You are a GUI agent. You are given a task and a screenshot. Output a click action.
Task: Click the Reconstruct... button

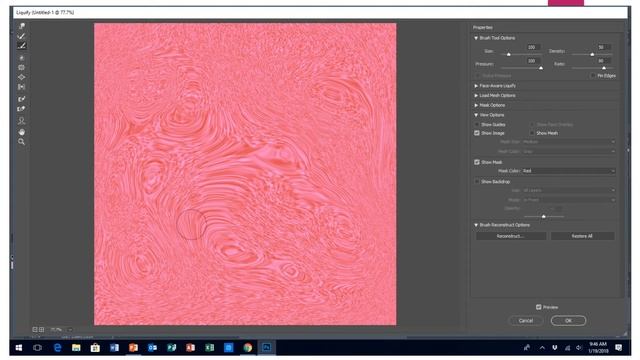[x=511, y=236]
